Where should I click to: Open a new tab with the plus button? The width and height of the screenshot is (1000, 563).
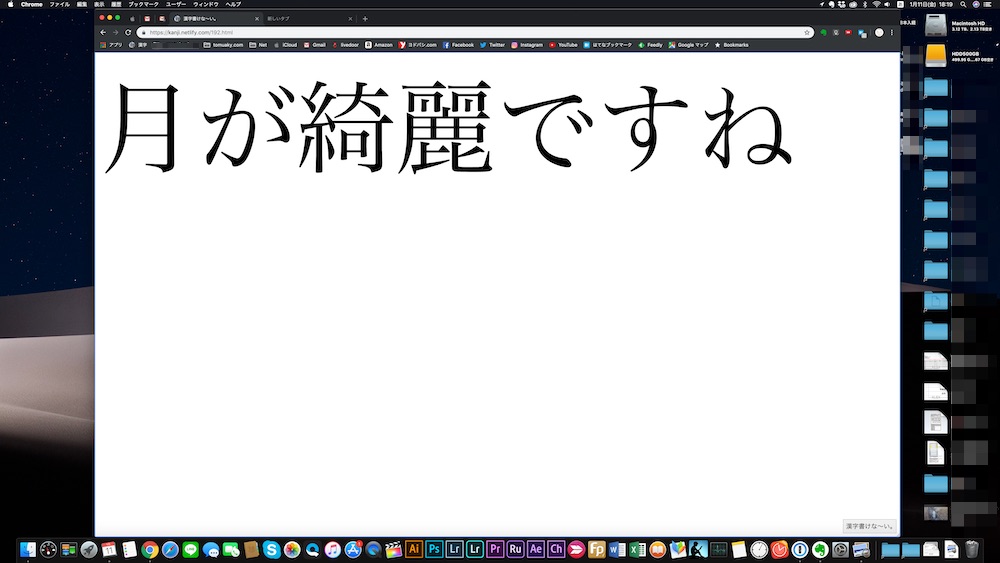(x=365, y=18)
